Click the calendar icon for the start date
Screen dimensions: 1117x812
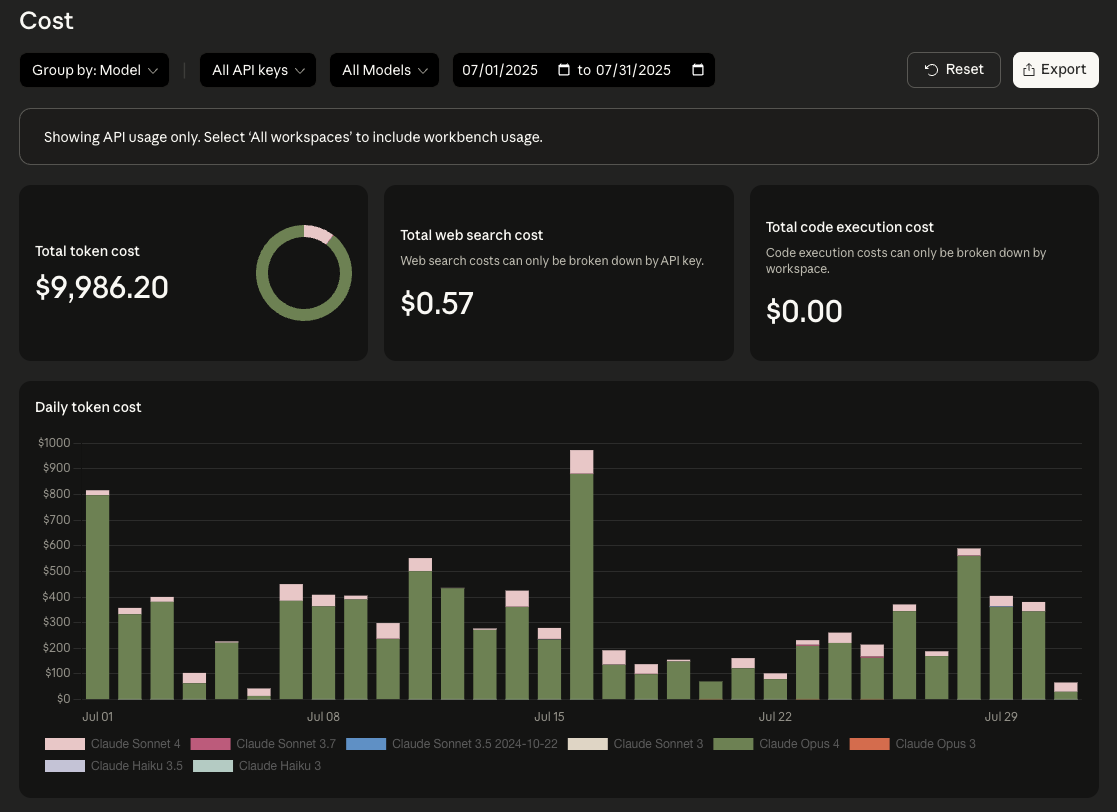[564, 70]
